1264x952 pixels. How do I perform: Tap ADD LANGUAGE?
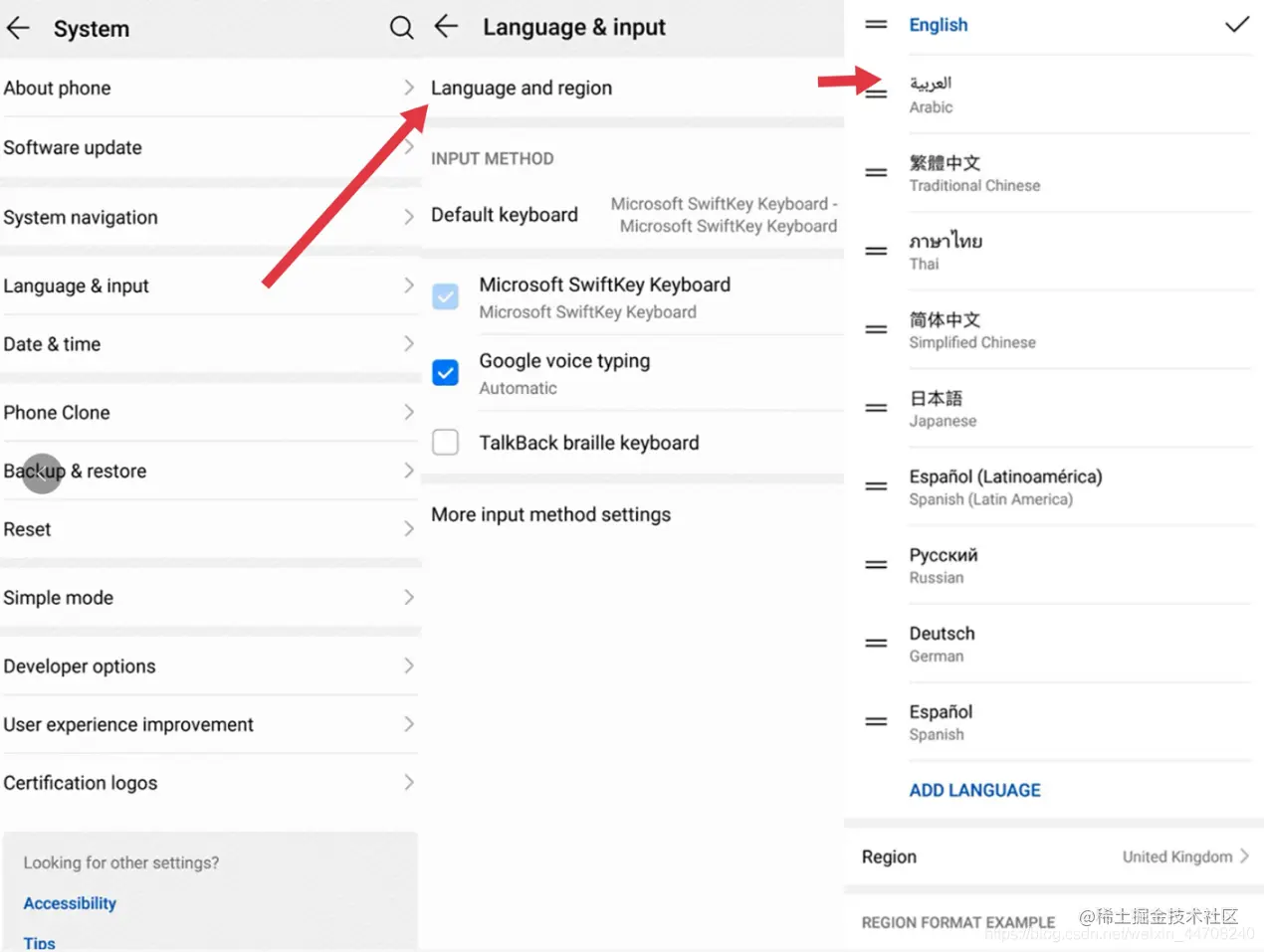click(974, 790)
